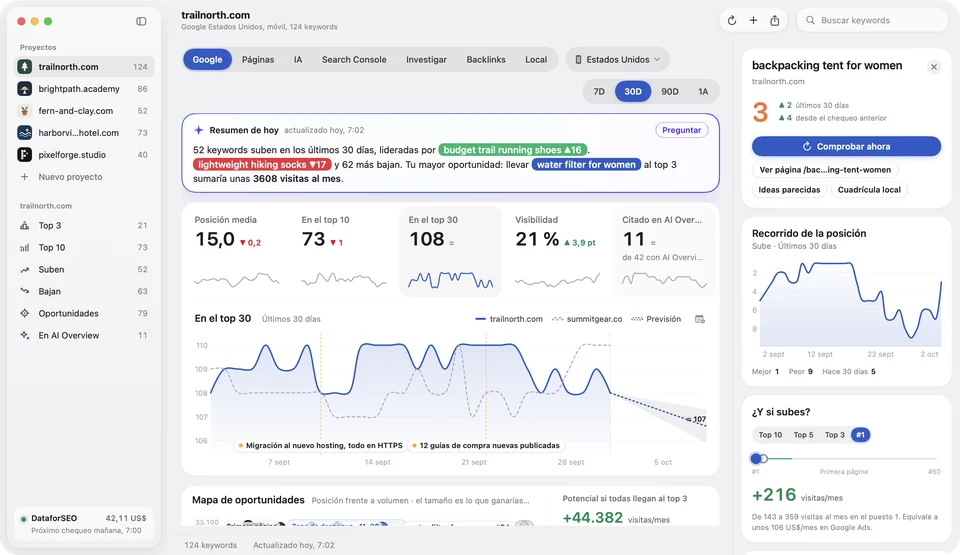960x555 pixels.
Task: Select the En el top 30 metric card
Action: (x=451, y=252)
